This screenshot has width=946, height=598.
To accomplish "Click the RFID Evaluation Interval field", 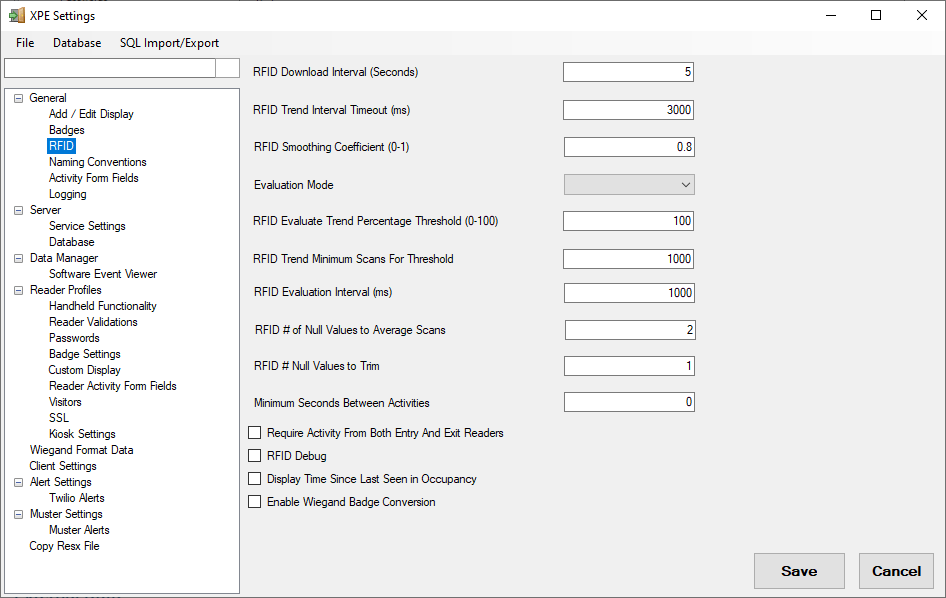I will (x=629, y=293).
